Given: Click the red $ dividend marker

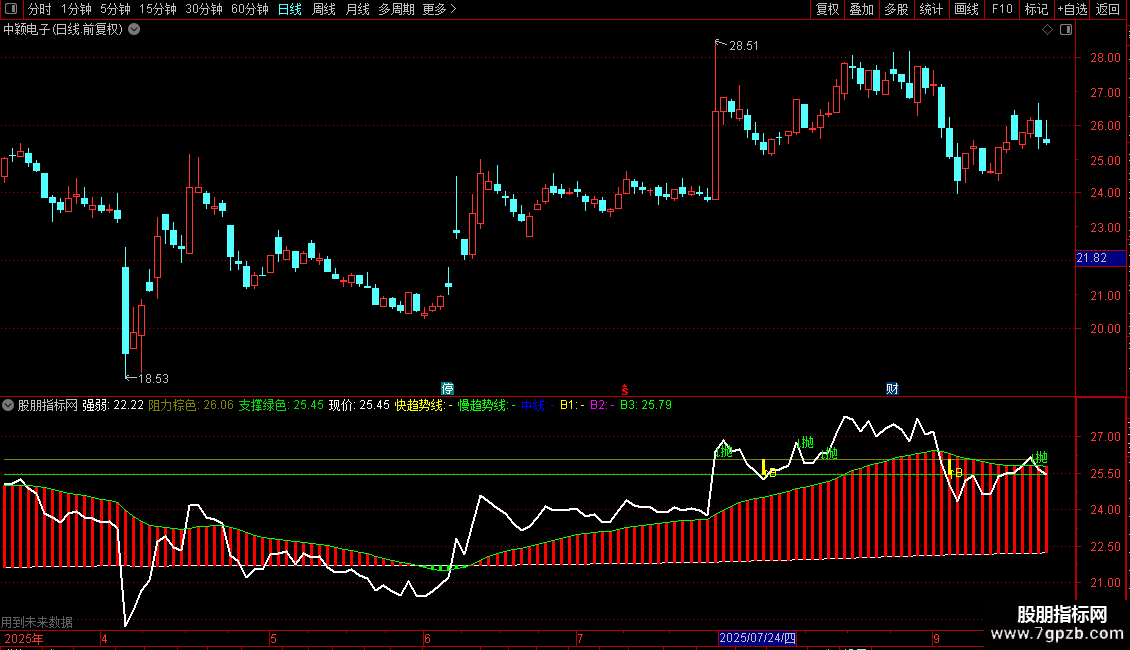Looking at the screenshot, I should (624, 389).
